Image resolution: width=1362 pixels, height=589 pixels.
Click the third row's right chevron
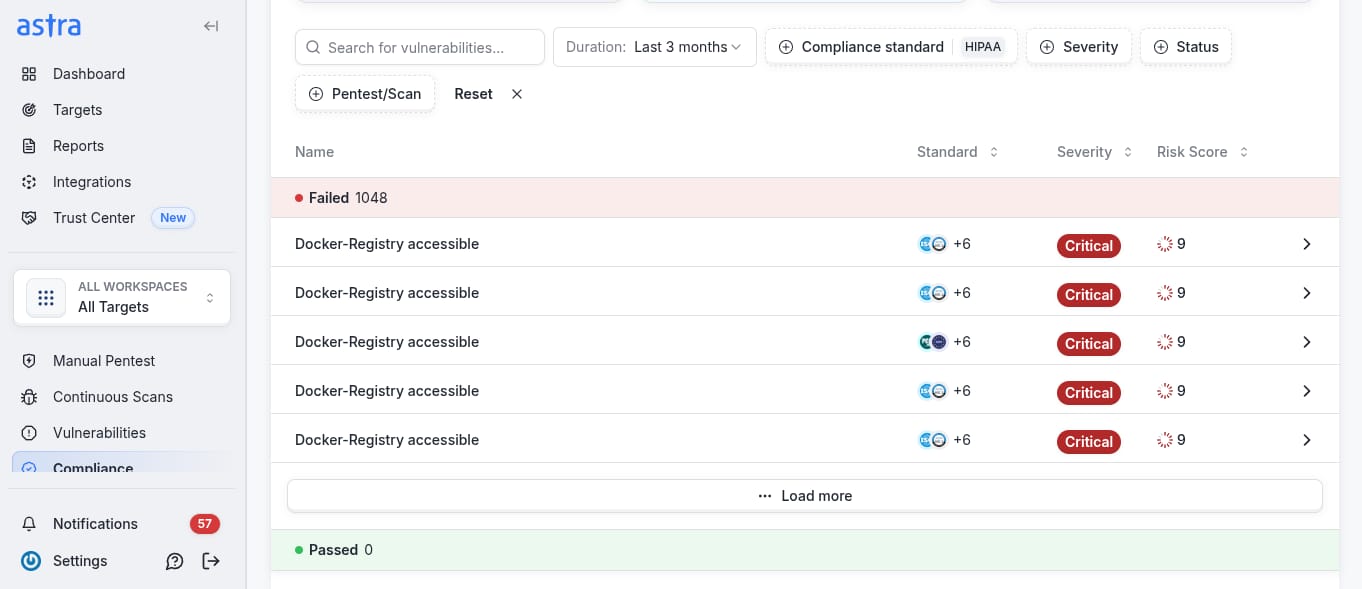point(1306,342)
